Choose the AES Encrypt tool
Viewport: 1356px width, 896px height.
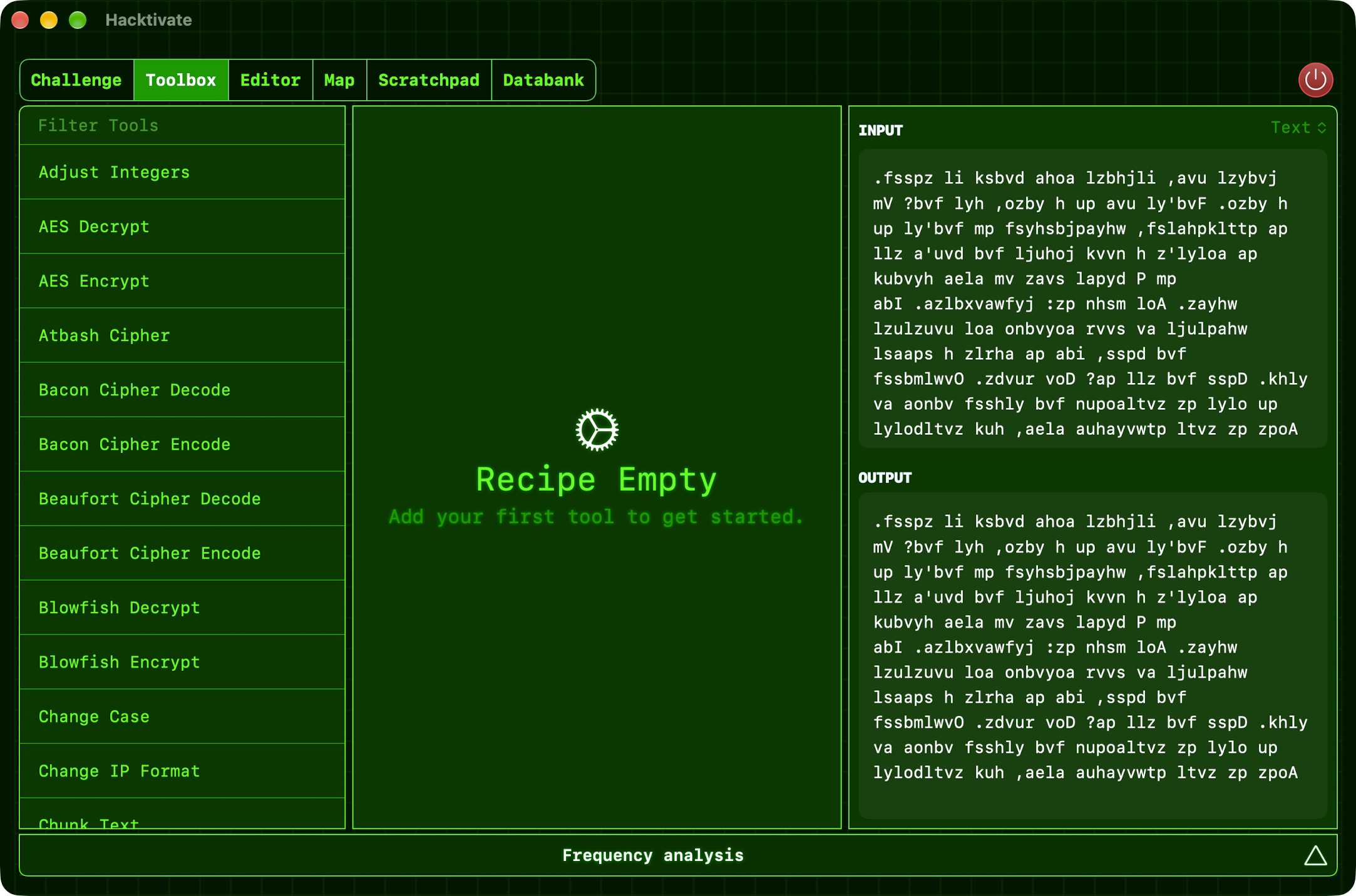[x=182, y=281]
